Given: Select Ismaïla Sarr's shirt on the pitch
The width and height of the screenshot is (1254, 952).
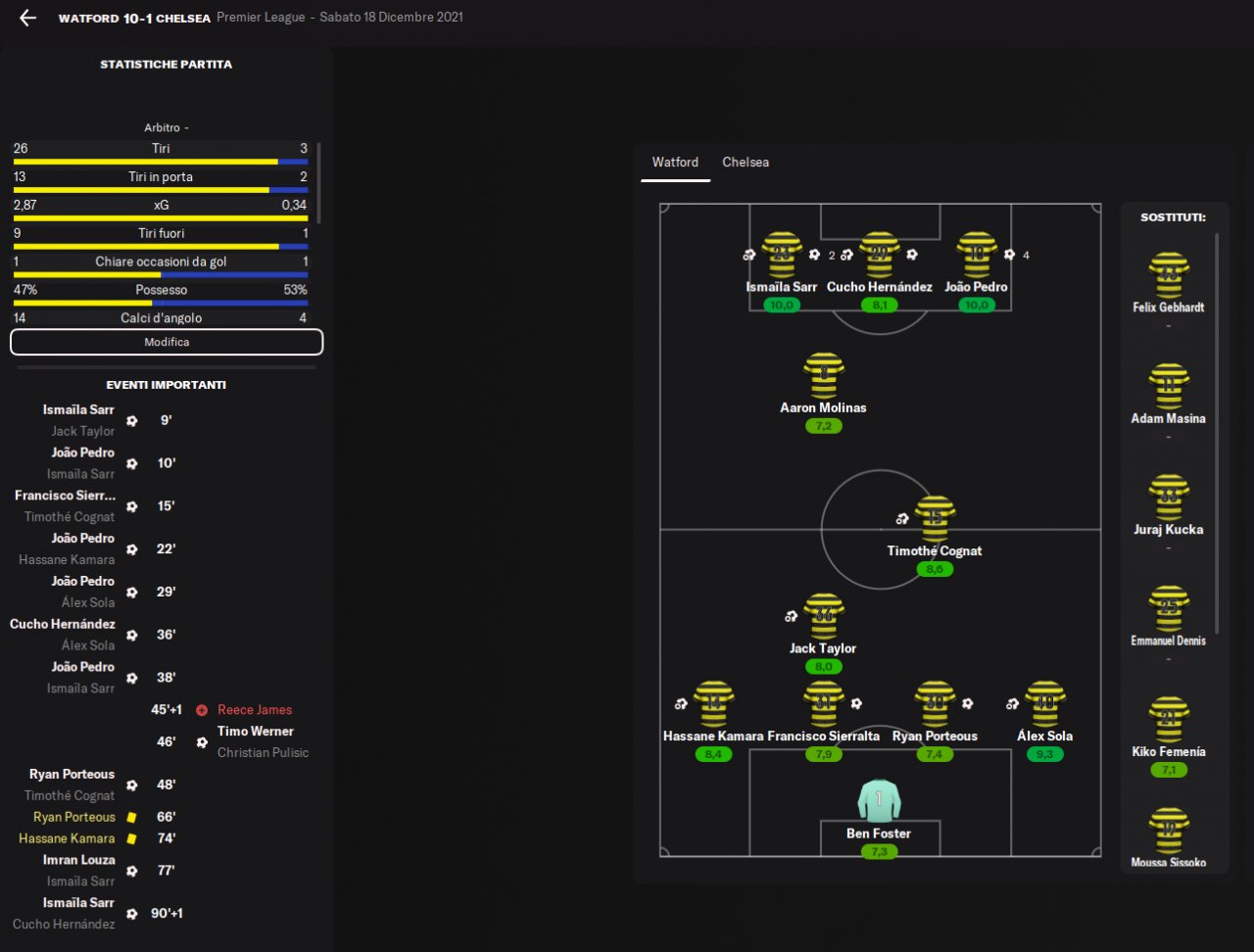Looking at the screenshot, I should pos(782,255).
